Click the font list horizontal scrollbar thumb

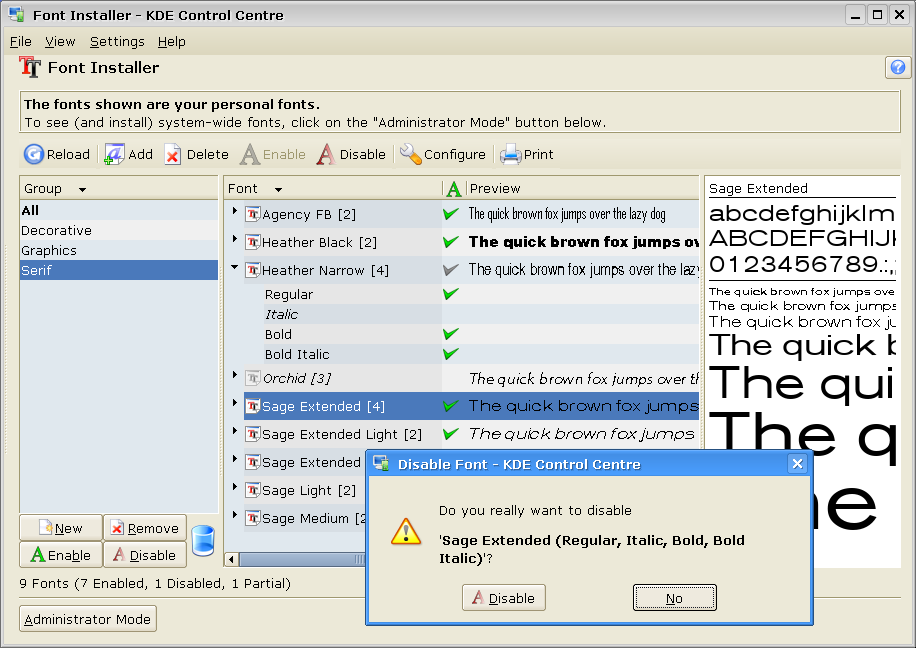coord(302,560)
